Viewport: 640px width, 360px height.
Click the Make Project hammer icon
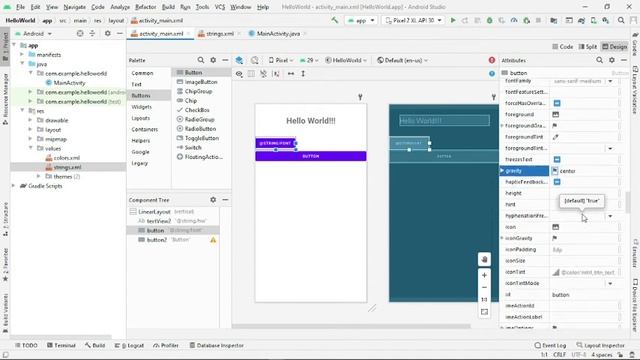pyautogui.click(x=335, y=20)
